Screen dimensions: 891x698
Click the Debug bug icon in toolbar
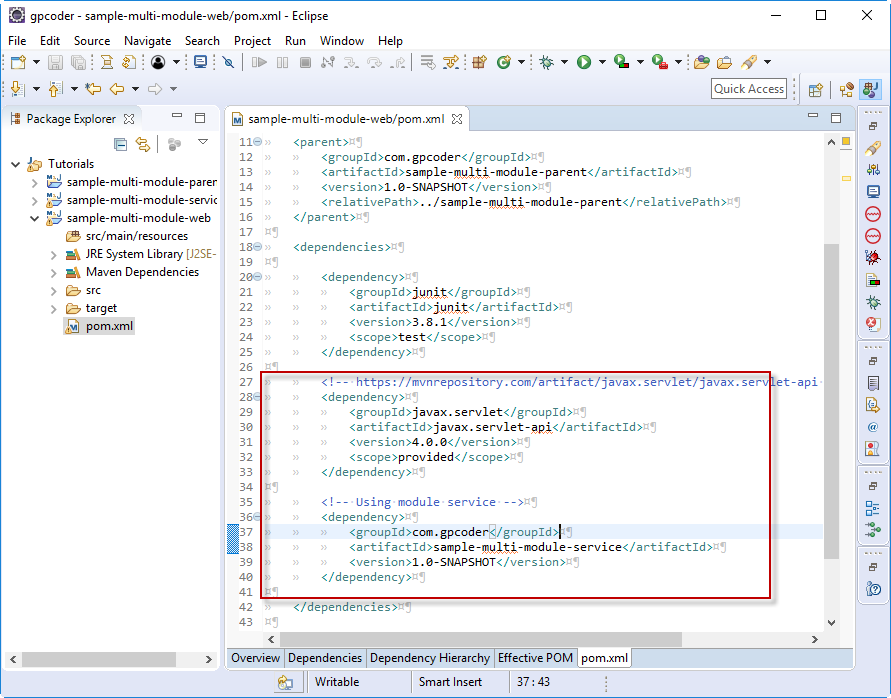pos(546,62)
